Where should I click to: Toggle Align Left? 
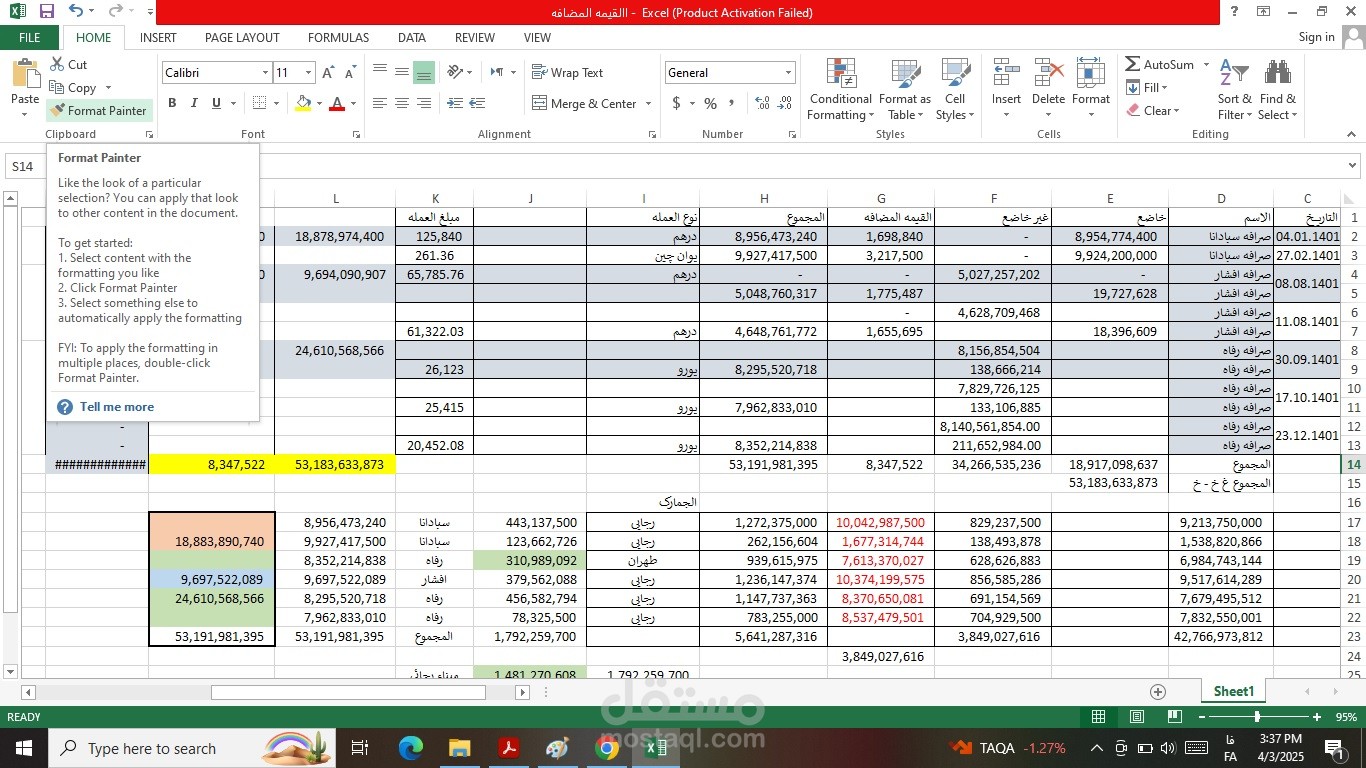(x=380, y=103)
